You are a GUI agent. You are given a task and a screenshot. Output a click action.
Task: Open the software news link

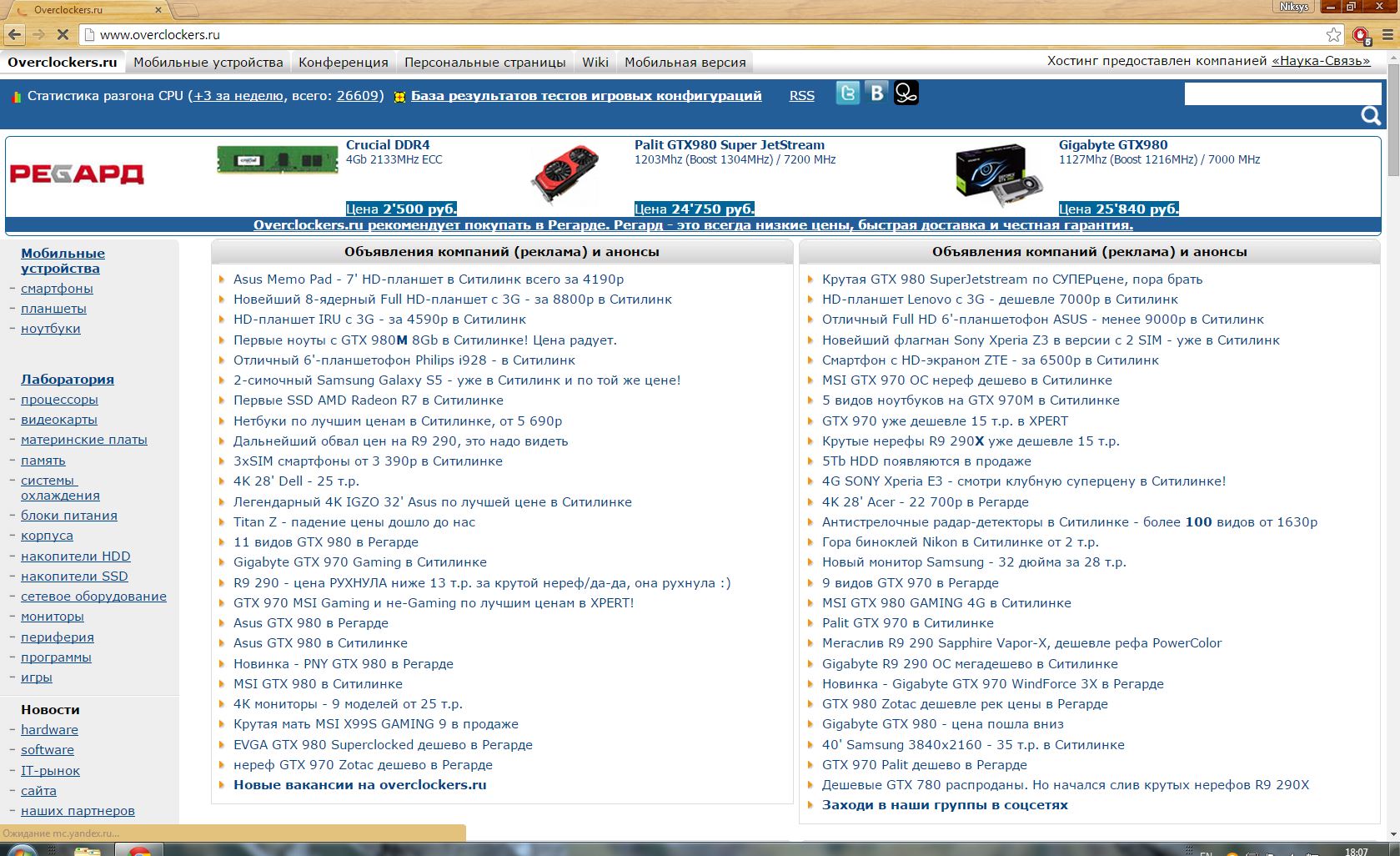coord(48,750)
